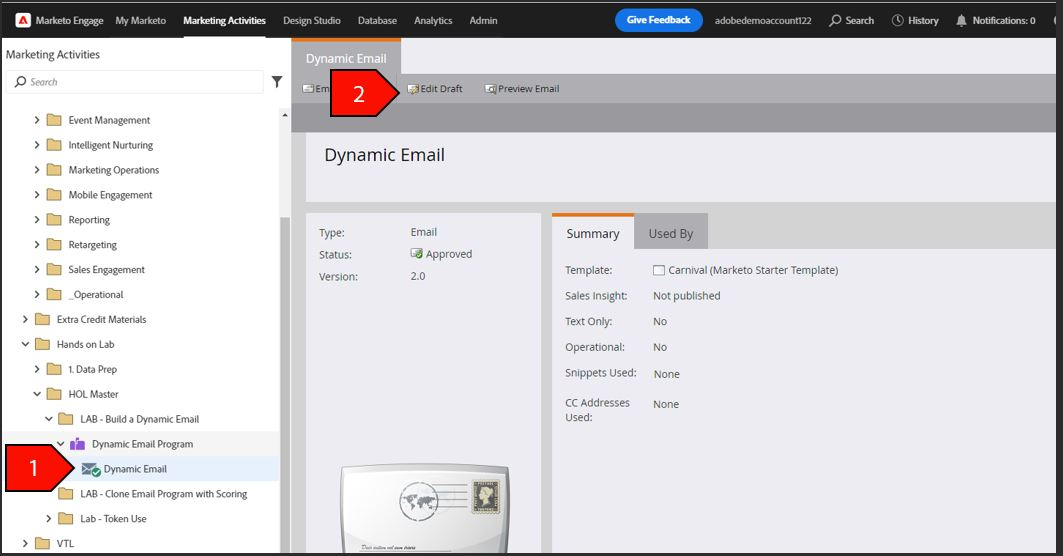Expand the VTL folder chevron

pos(25,543)
